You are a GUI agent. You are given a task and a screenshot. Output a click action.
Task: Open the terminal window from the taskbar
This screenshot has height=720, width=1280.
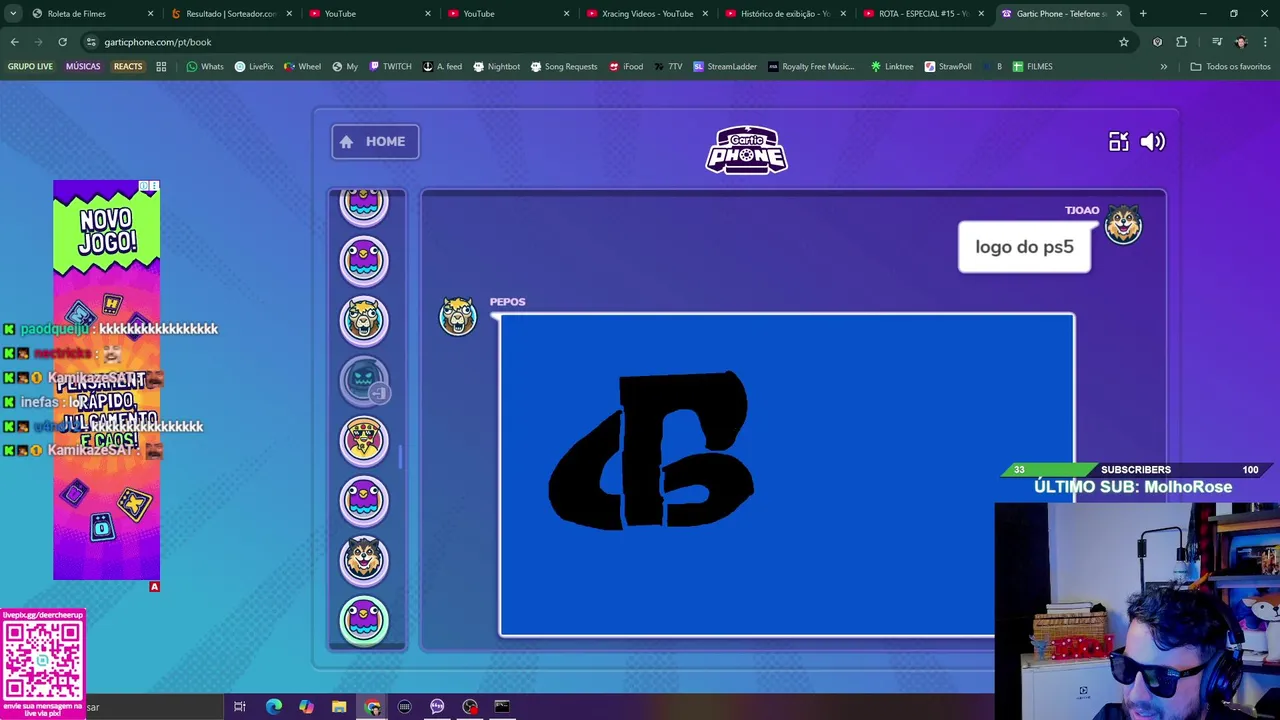point(502,707)
